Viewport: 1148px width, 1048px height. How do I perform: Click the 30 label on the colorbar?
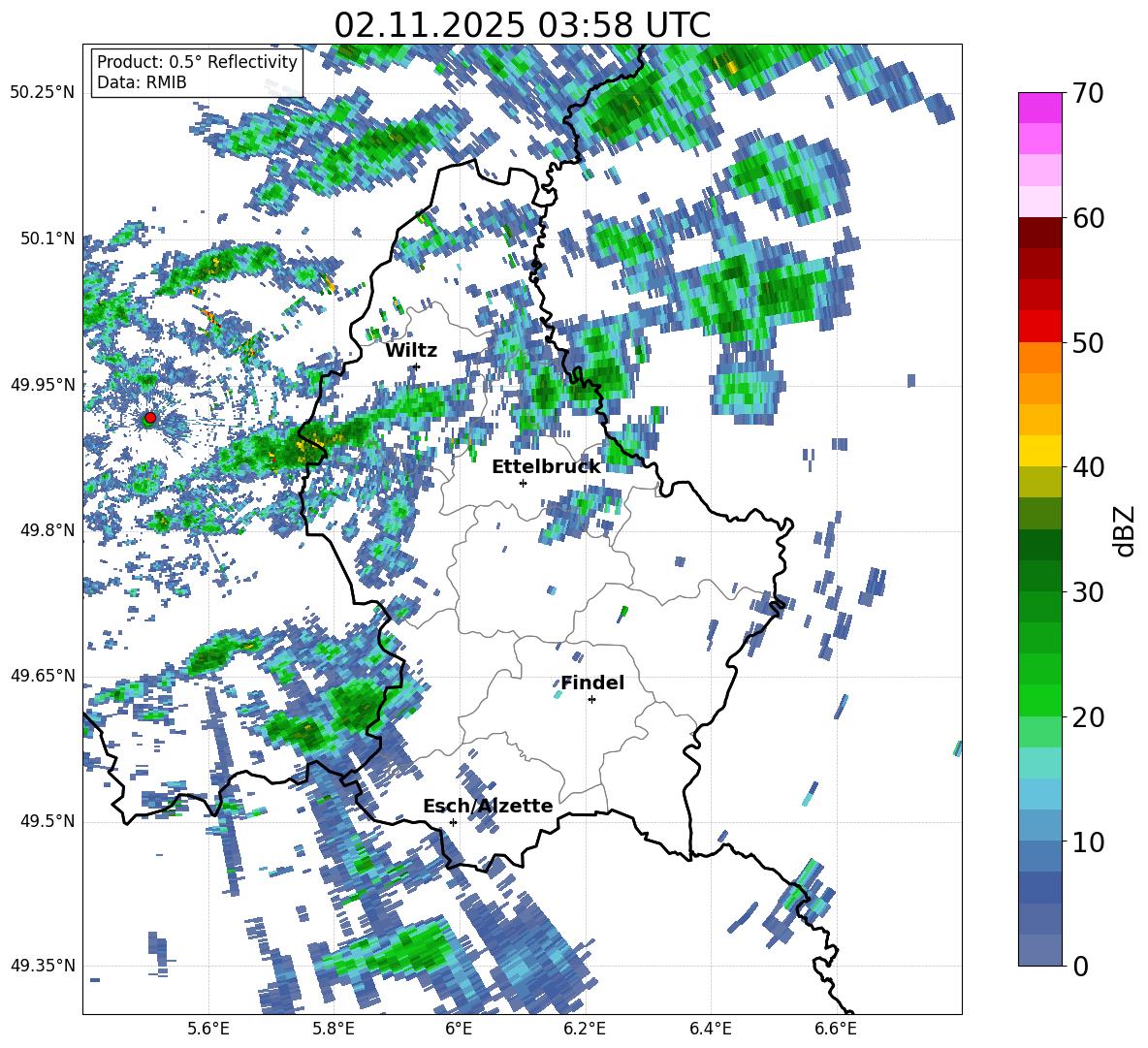[x=1088, y=592]
